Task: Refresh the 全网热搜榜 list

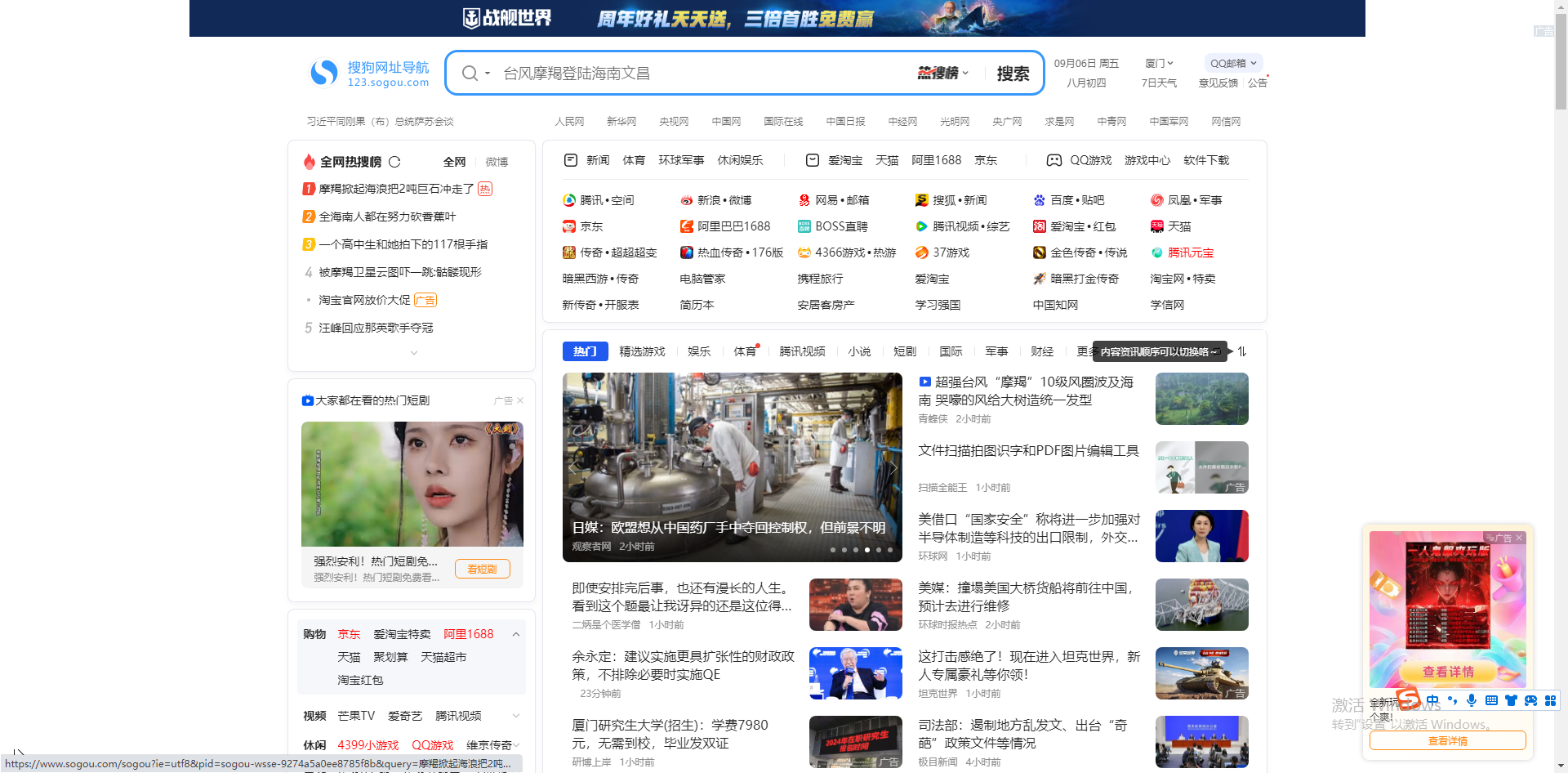Action: click(x=394, y=162)
